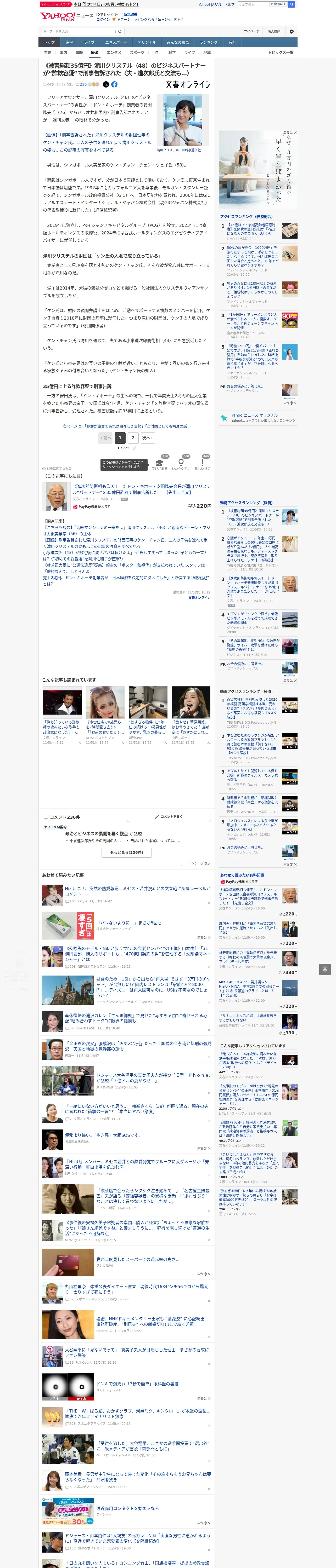Open the エキスパート navigation tab
Image resolution: width=336 pixels, height=1568 pixels.
[x=116, y=43]
